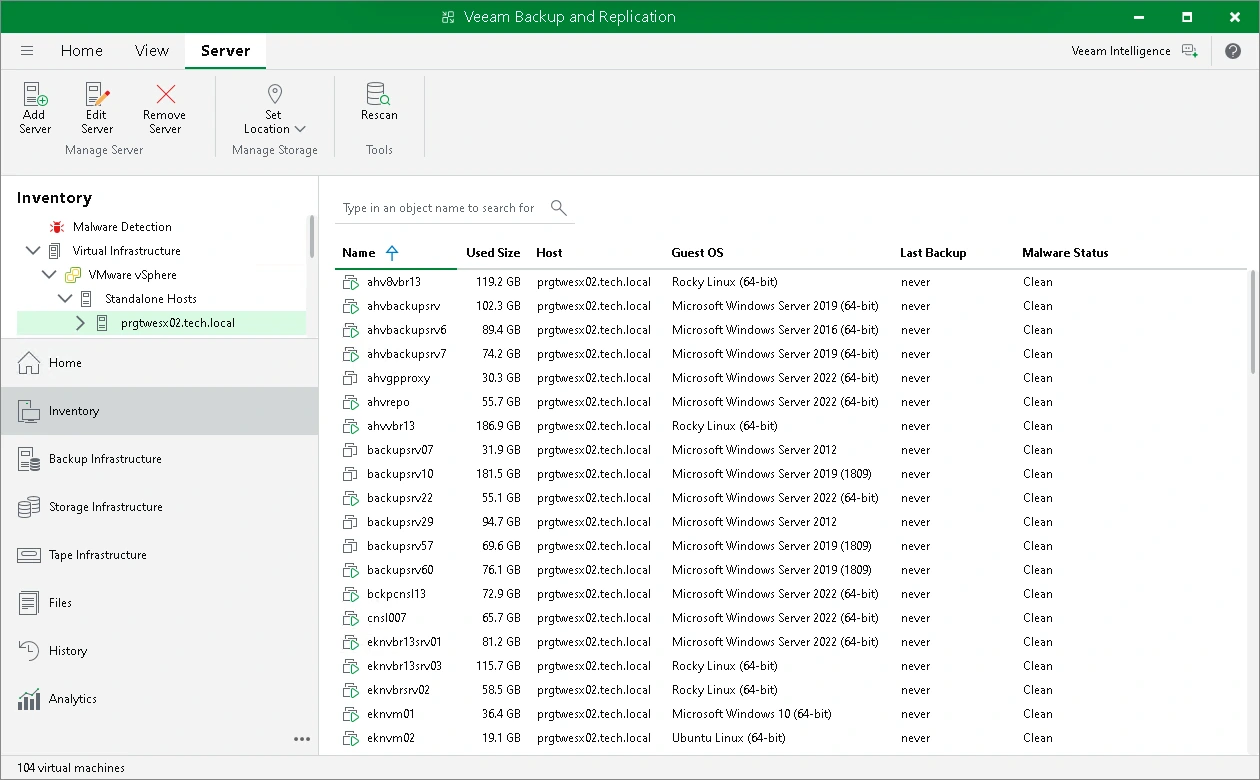Viewport: 1260px width, 780px height.
Task: Select the eknvm02 virtual machine row
Action: click(x=790, y=738)
